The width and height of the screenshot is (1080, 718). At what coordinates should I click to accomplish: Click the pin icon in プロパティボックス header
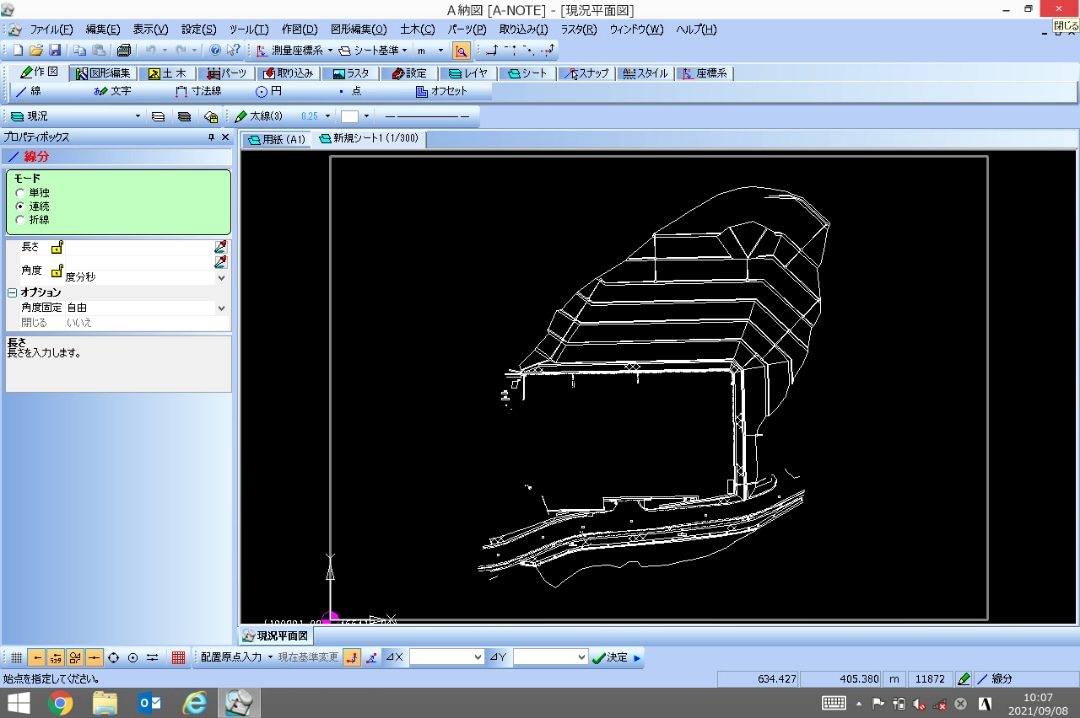click(211, 137)
